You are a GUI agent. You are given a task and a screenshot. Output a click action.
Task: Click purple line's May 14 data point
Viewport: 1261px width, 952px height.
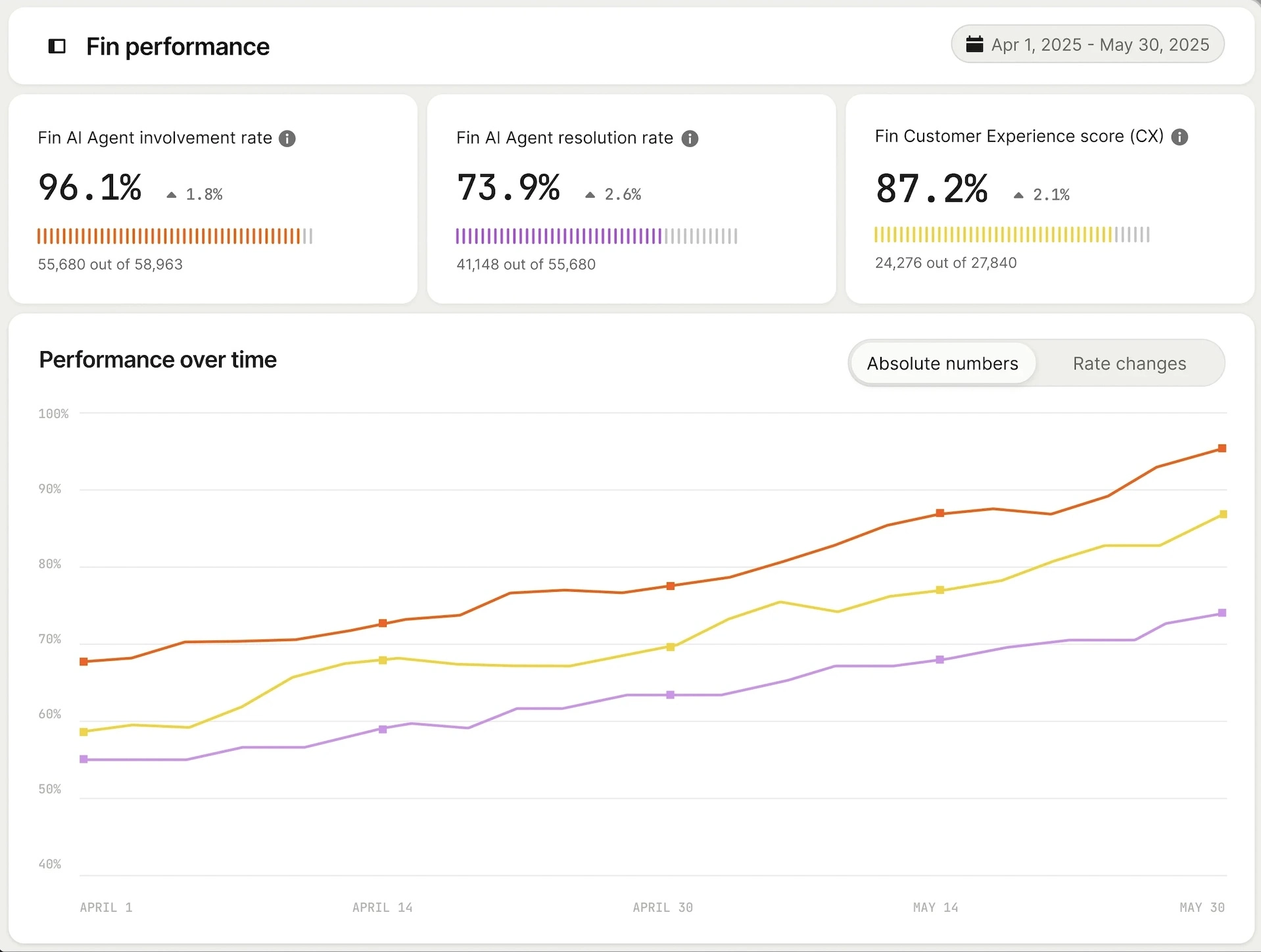coord(940,659)
